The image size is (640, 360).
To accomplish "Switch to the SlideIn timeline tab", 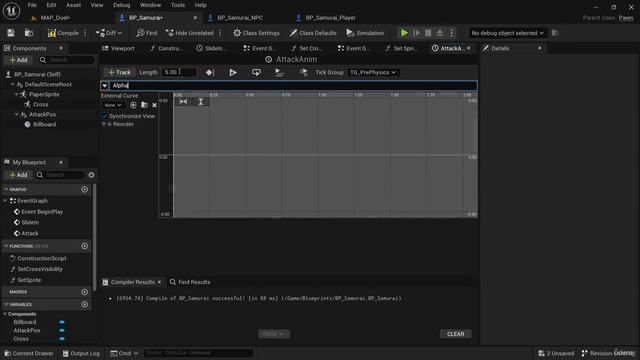I will [211, 48].
